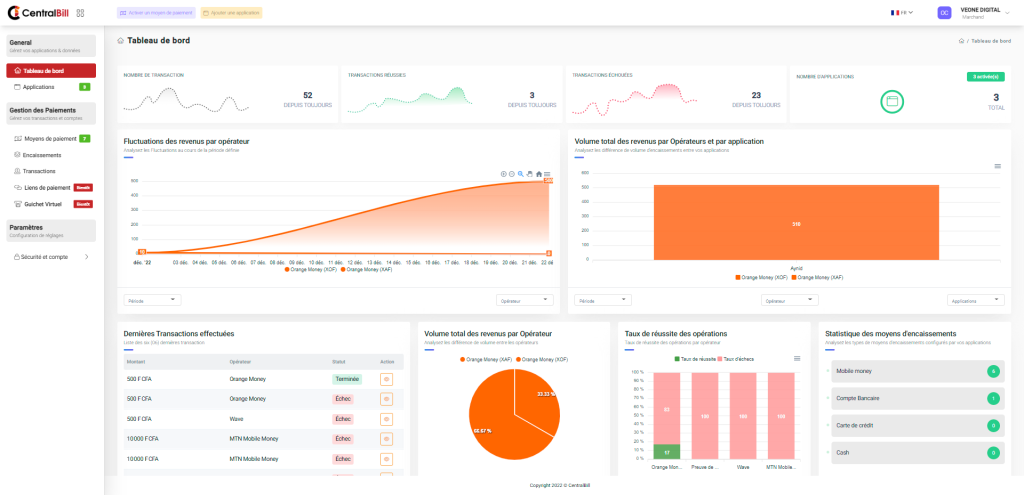Open the Applications dropdown filter

976,300
